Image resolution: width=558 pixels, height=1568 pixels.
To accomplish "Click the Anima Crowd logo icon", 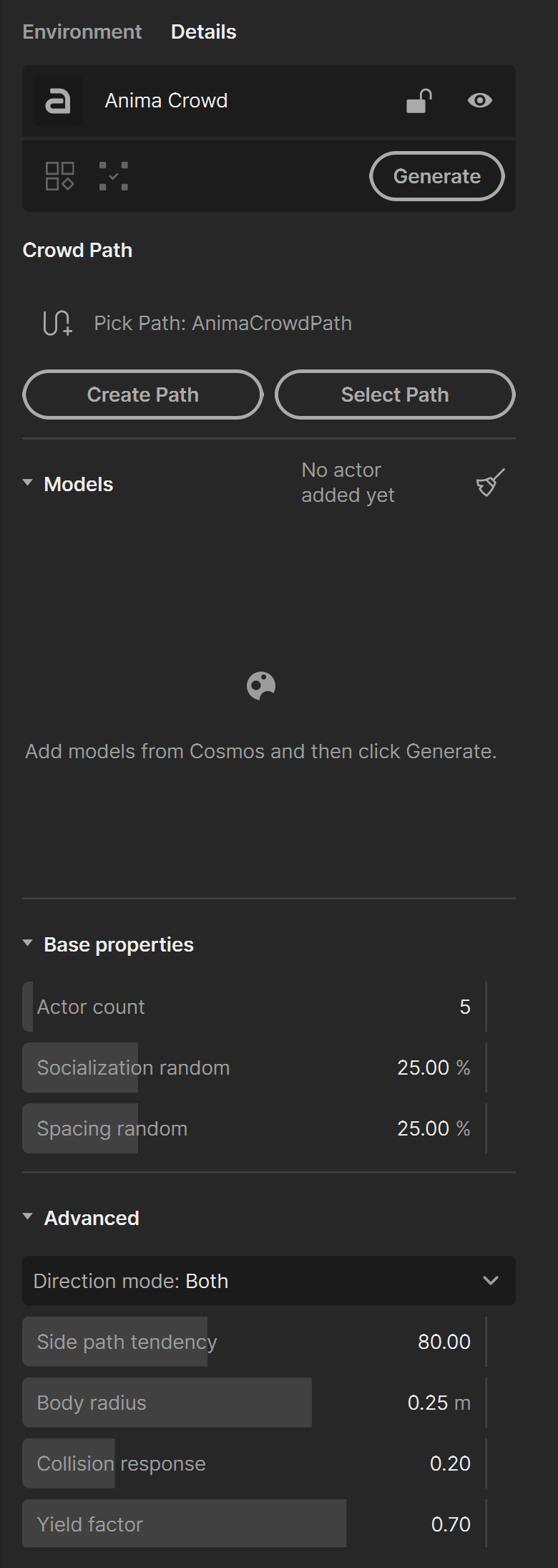I will (57, 101).
